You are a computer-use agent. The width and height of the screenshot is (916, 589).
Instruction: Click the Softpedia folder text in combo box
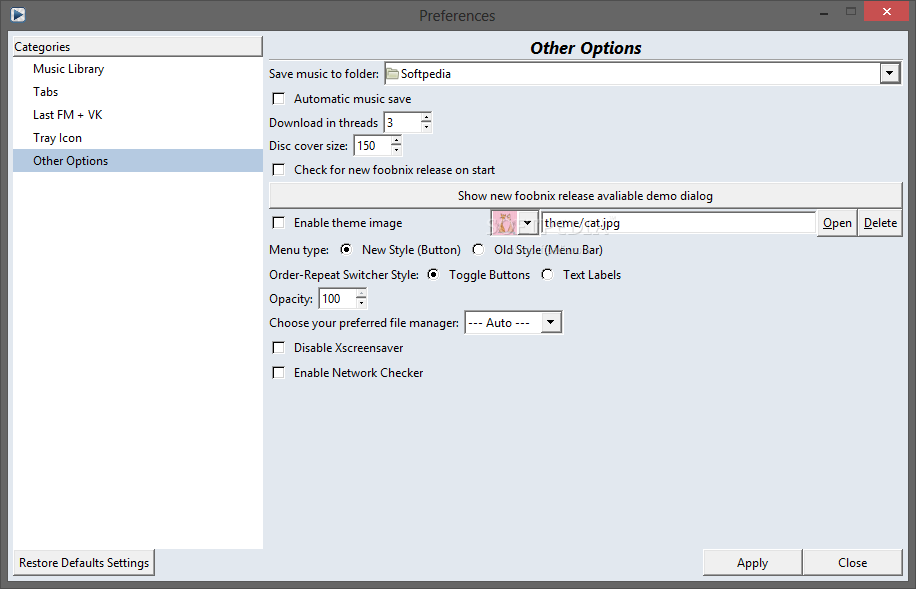[x=426, y=74]
